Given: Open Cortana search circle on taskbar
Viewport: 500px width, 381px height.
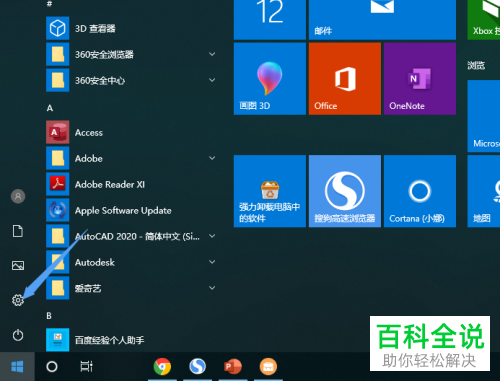Looking at the screenshot, I should tap(52, 367).
